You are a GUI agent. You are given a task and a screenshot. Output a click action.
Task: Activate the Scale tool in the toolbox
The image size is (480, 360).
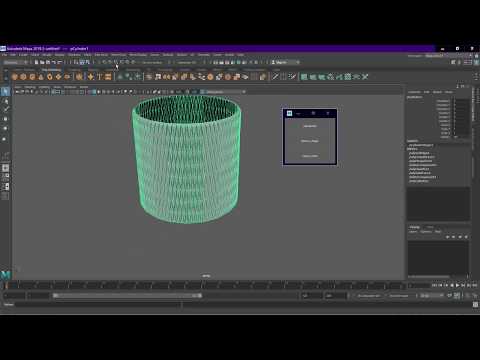(x=5, y=139)
